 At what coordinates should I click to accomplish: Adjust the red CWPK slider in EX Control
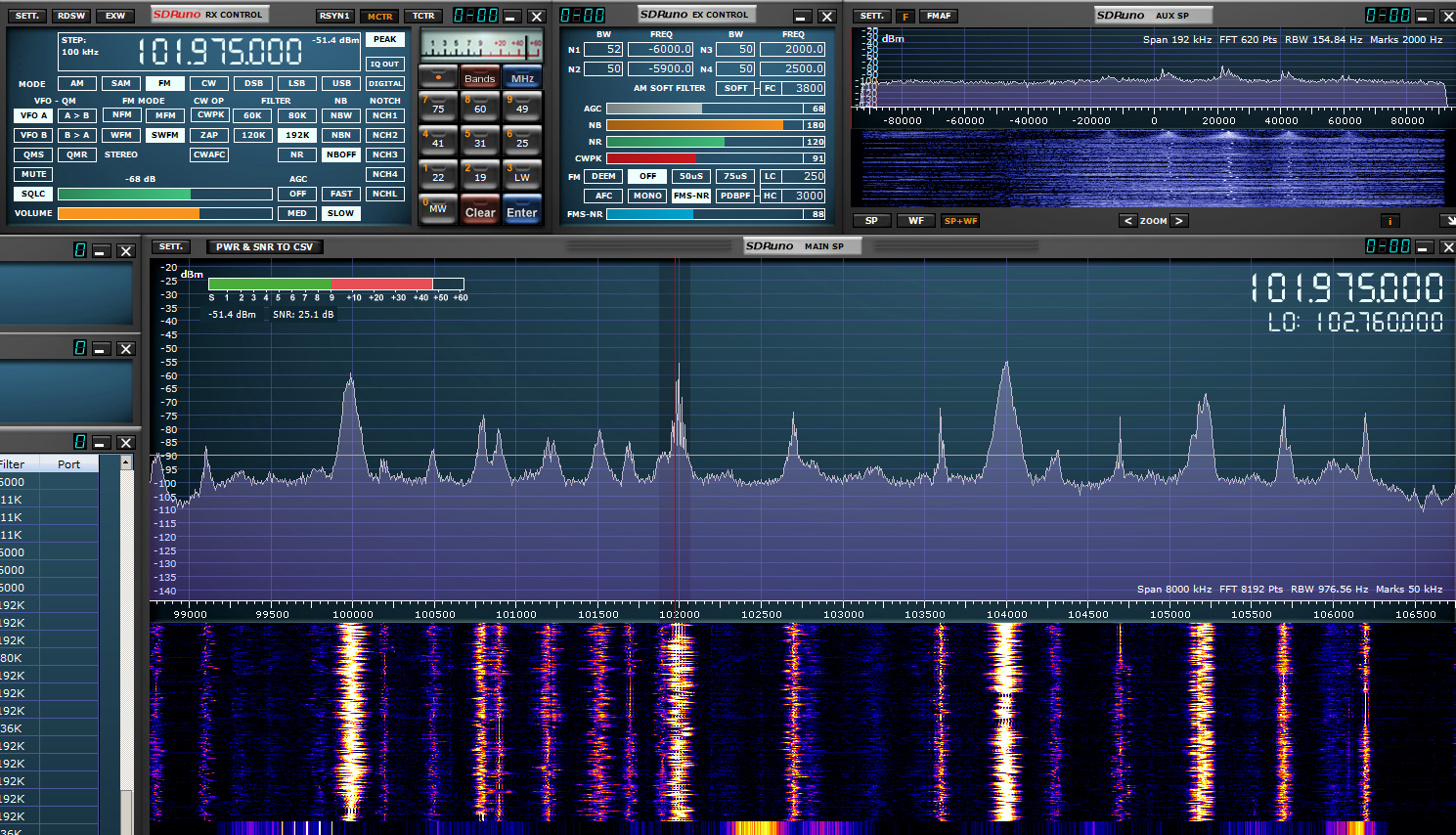pyautogui.click(x=716, y=158)
